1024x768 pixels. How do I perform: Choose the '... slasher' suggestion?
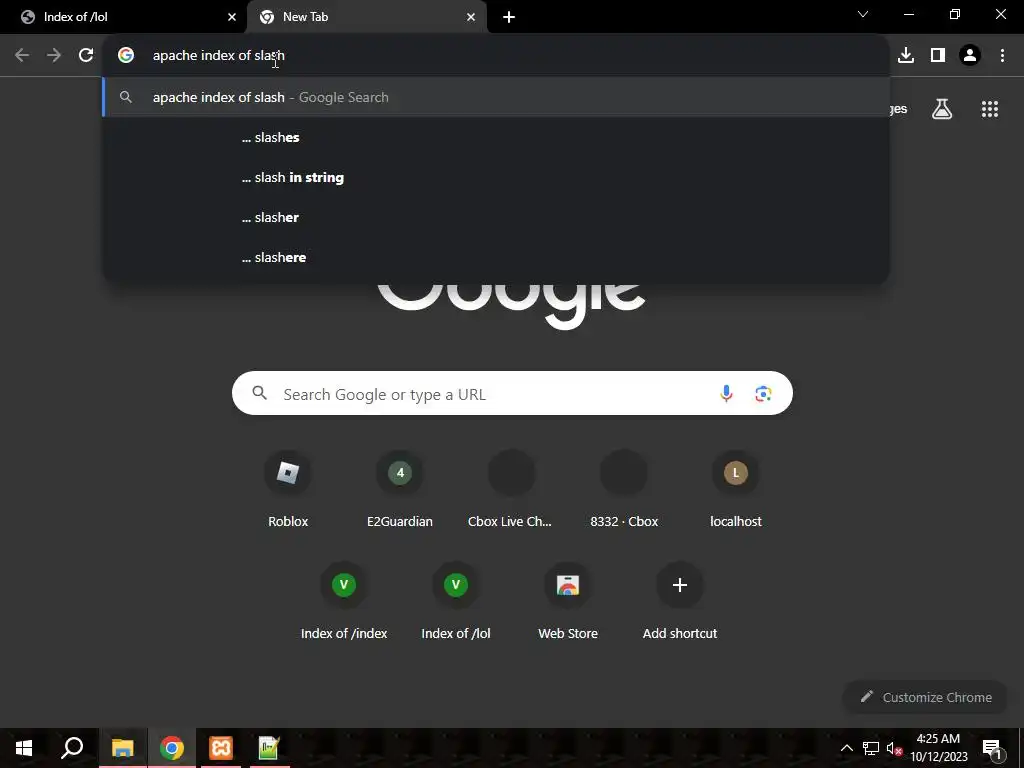pos(496,217)
